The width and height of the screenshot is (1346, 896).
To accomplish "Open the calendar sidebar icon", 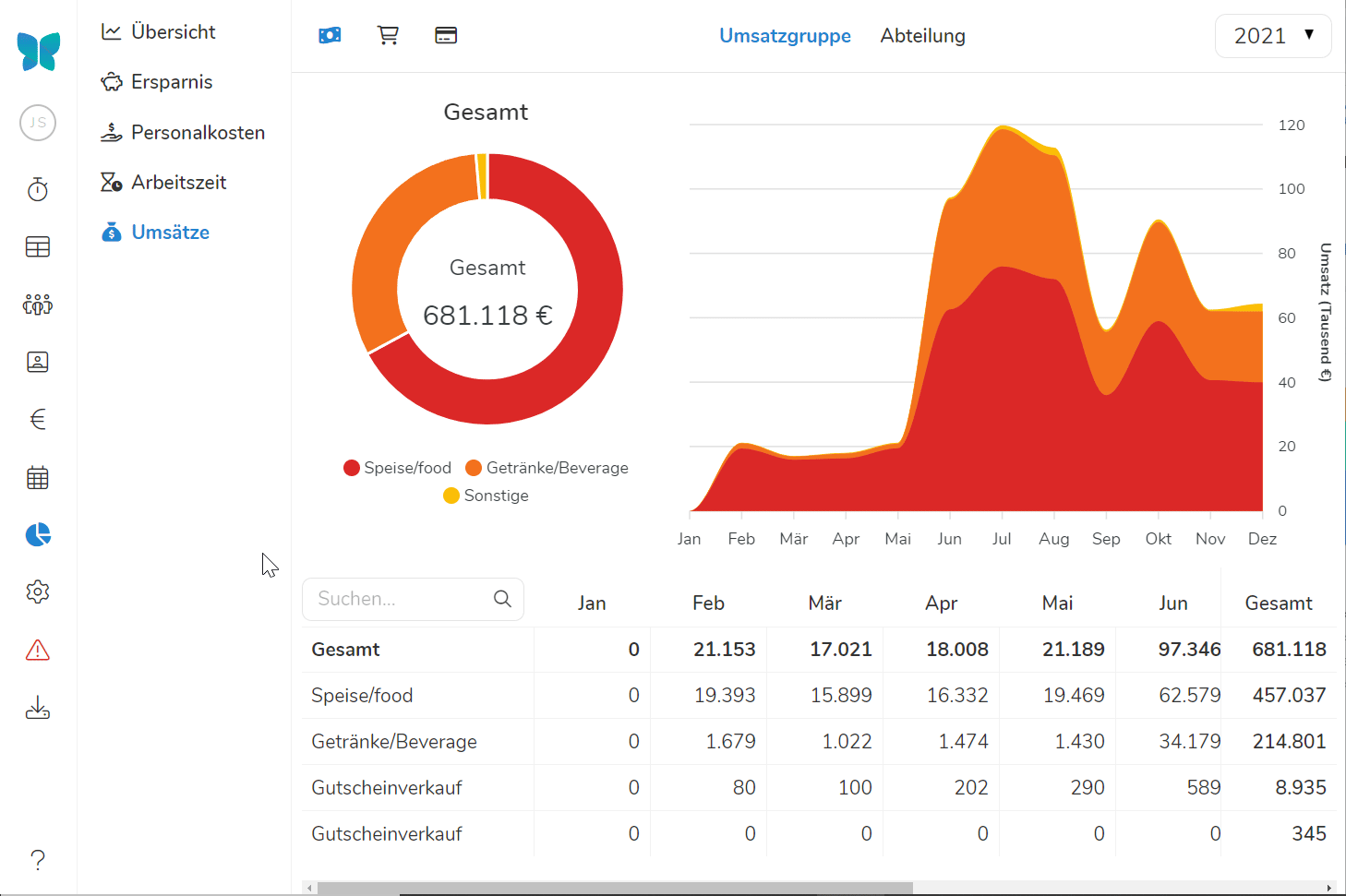I will [x=38, y=478].
